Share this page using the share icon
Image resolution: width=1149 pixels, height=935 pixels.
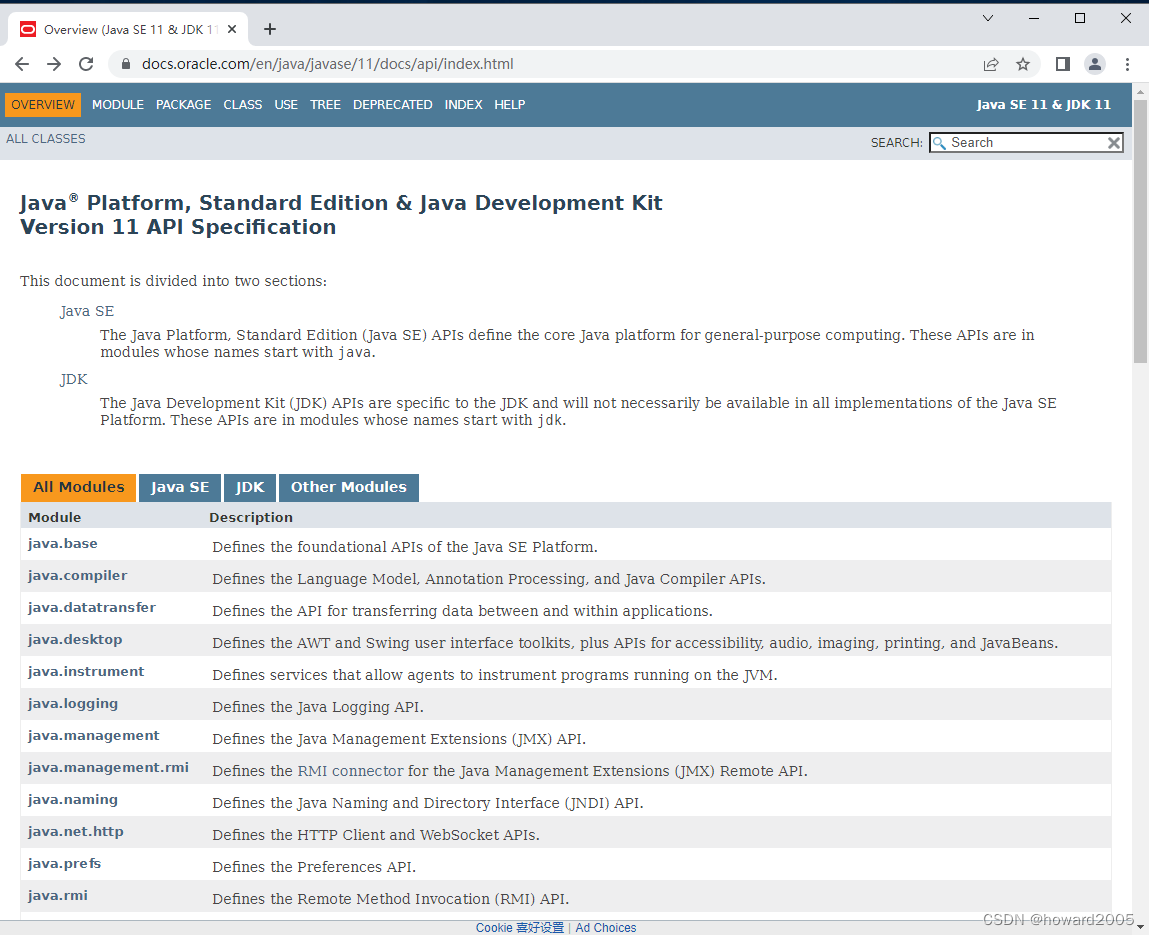(991, 64)
